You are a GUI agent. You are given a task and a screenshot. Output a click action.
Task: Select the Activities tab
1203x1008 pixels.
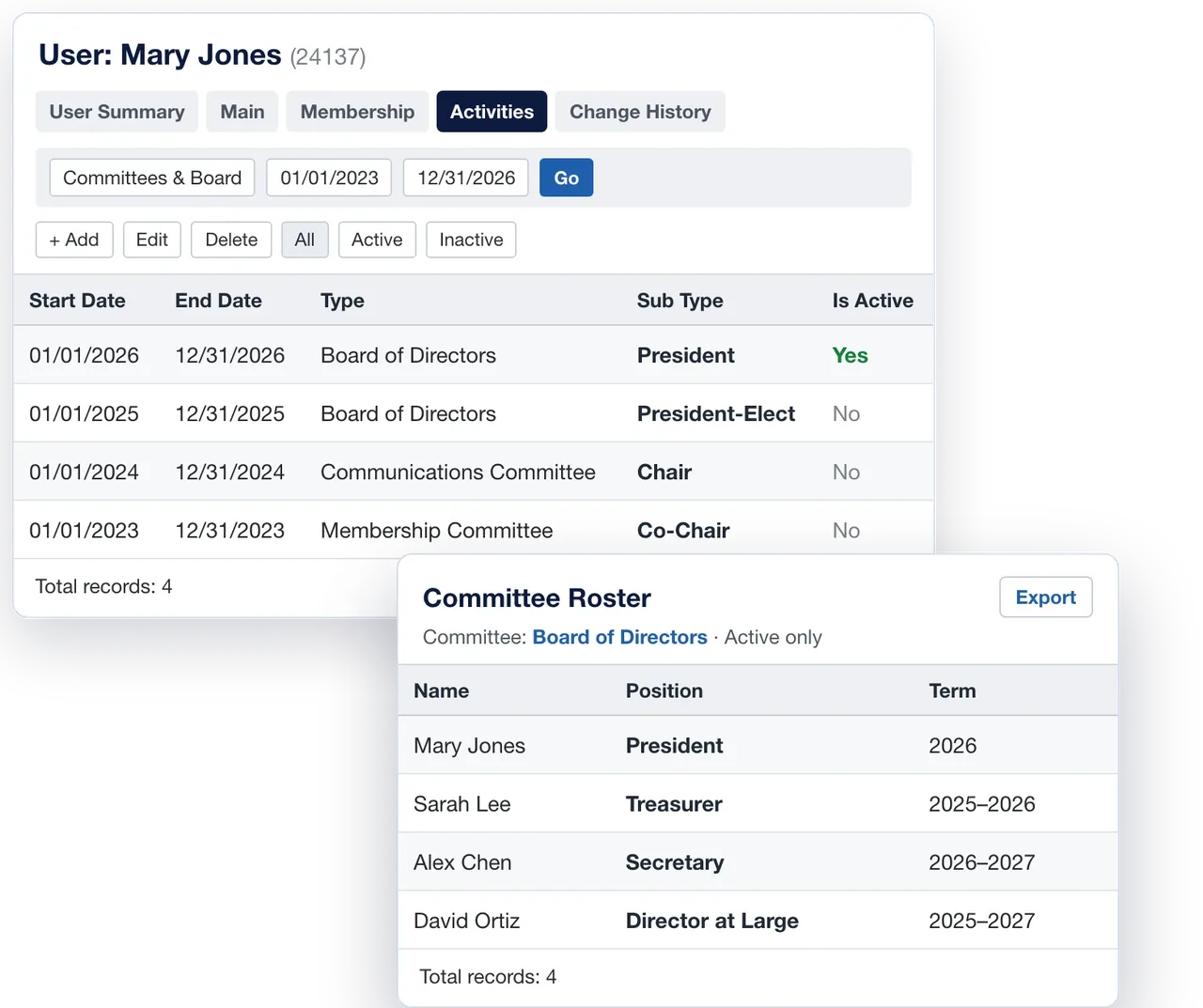click(x=492, y=112)
